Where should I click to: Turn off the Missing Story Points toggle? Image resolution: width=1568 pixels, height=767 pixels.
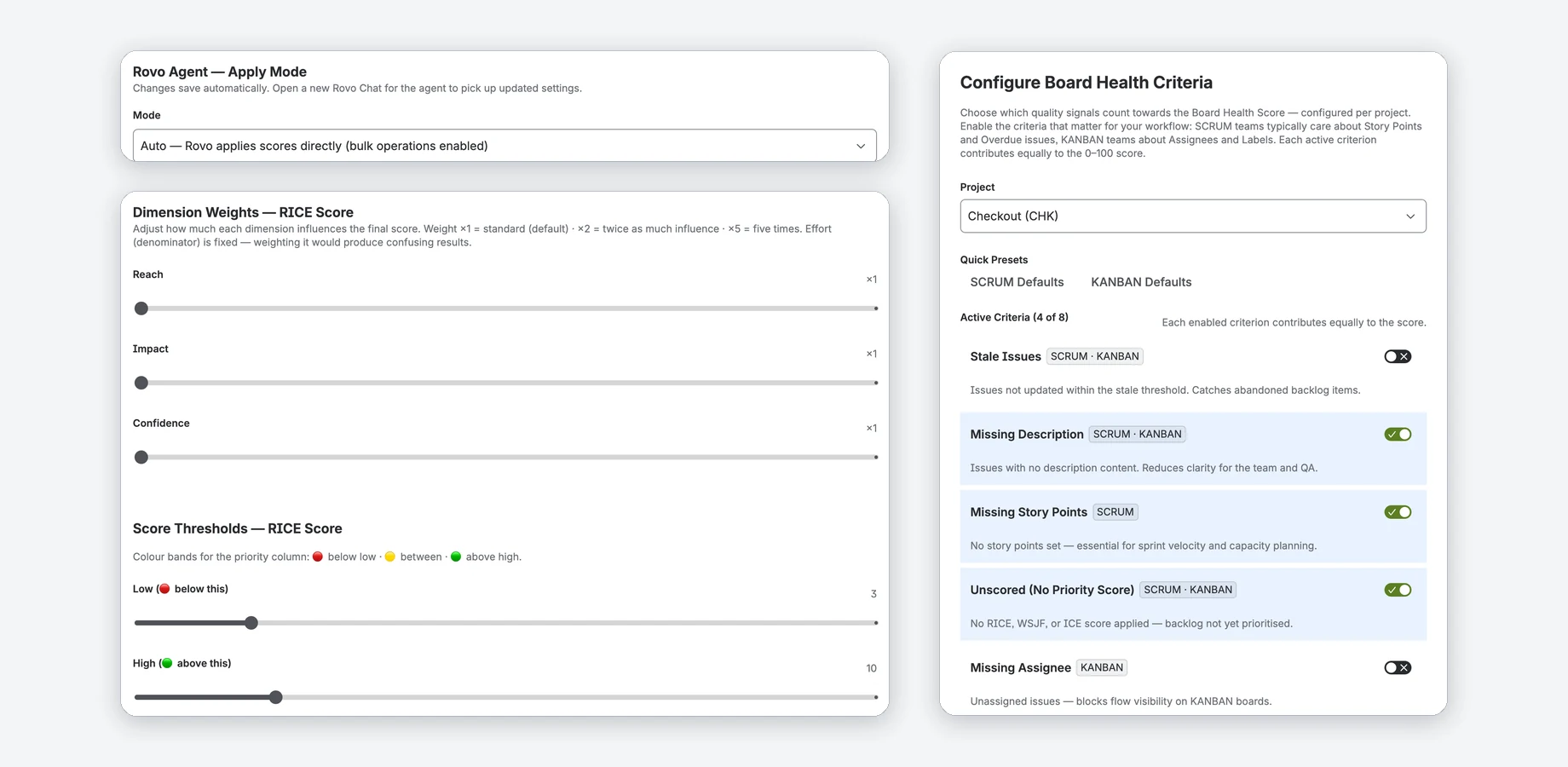(1398, 512)
